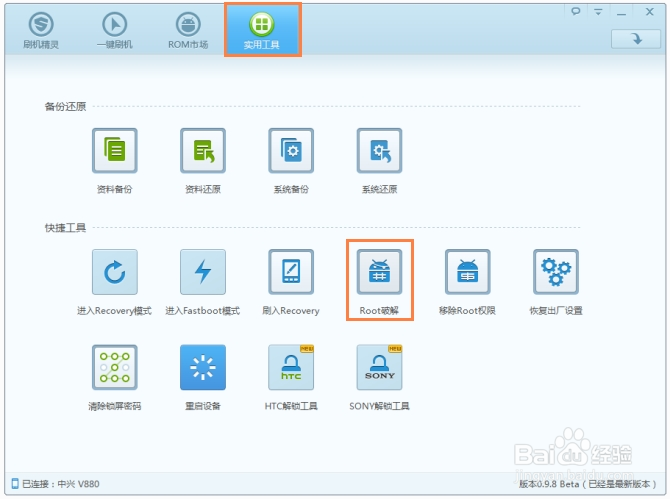Select the 实用工具 tab
670x499 pixels.
(262, 30)
